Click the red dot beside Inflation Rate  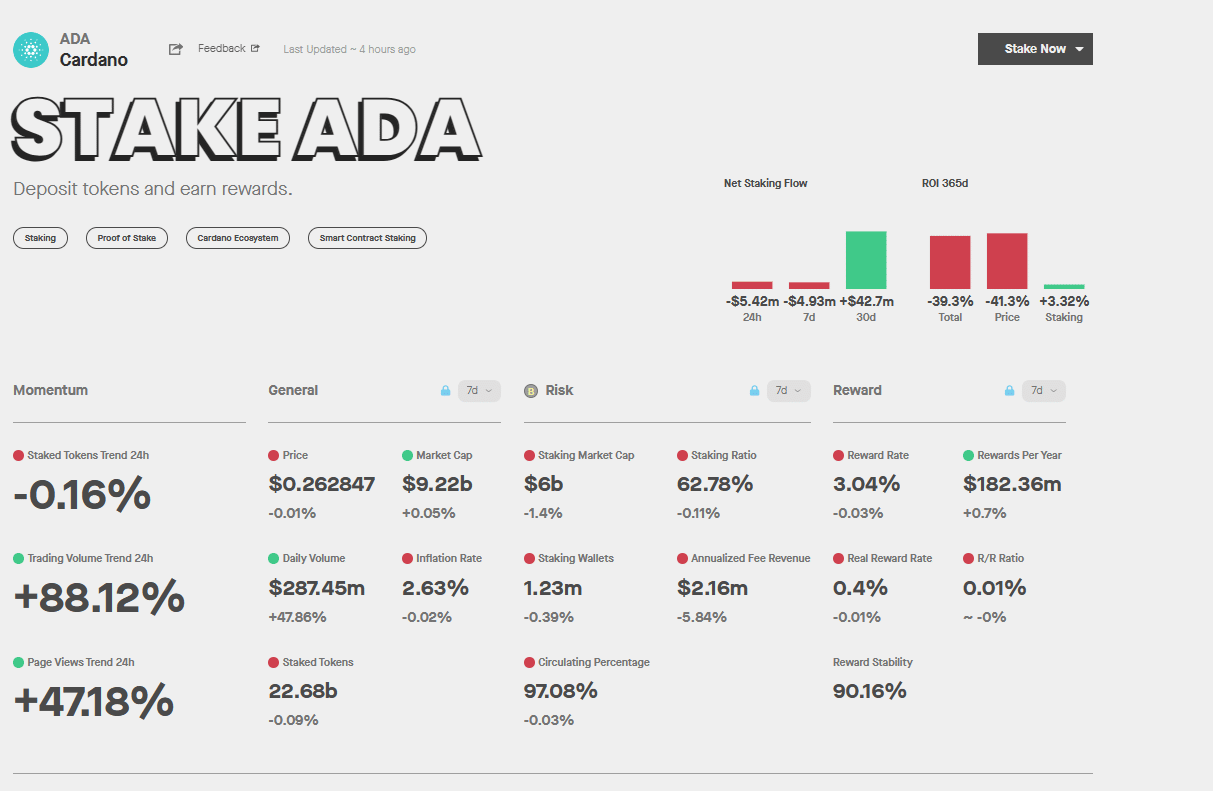point(407,559)
